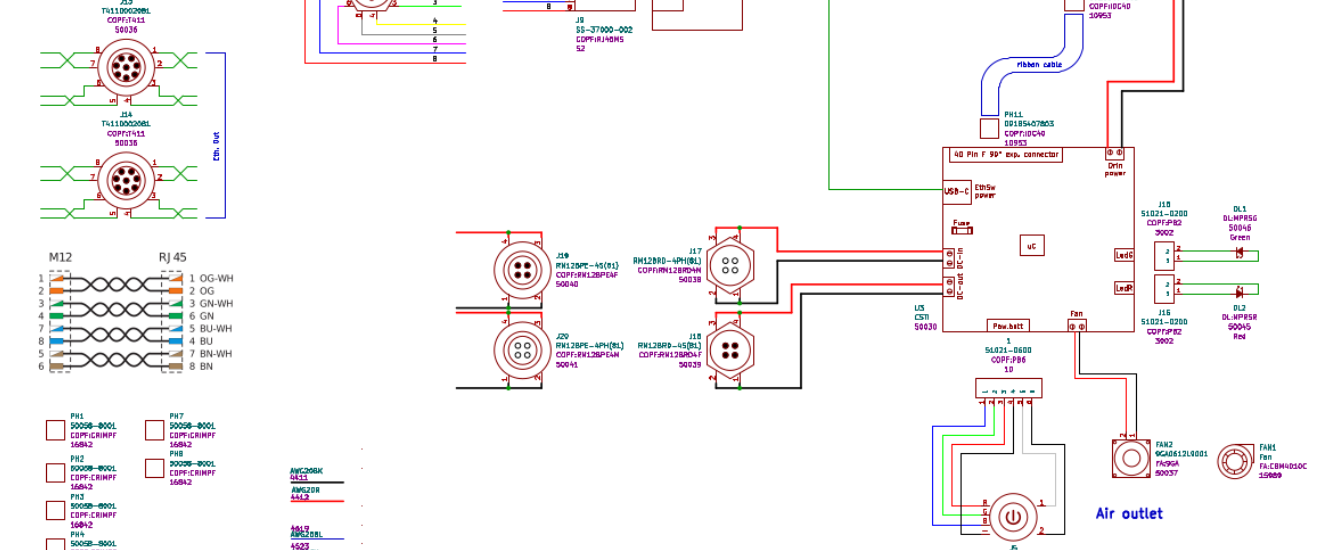Select the RJ 45 heading in pinout diagram
Screen dimensions: 1327x550
[173, 257]
